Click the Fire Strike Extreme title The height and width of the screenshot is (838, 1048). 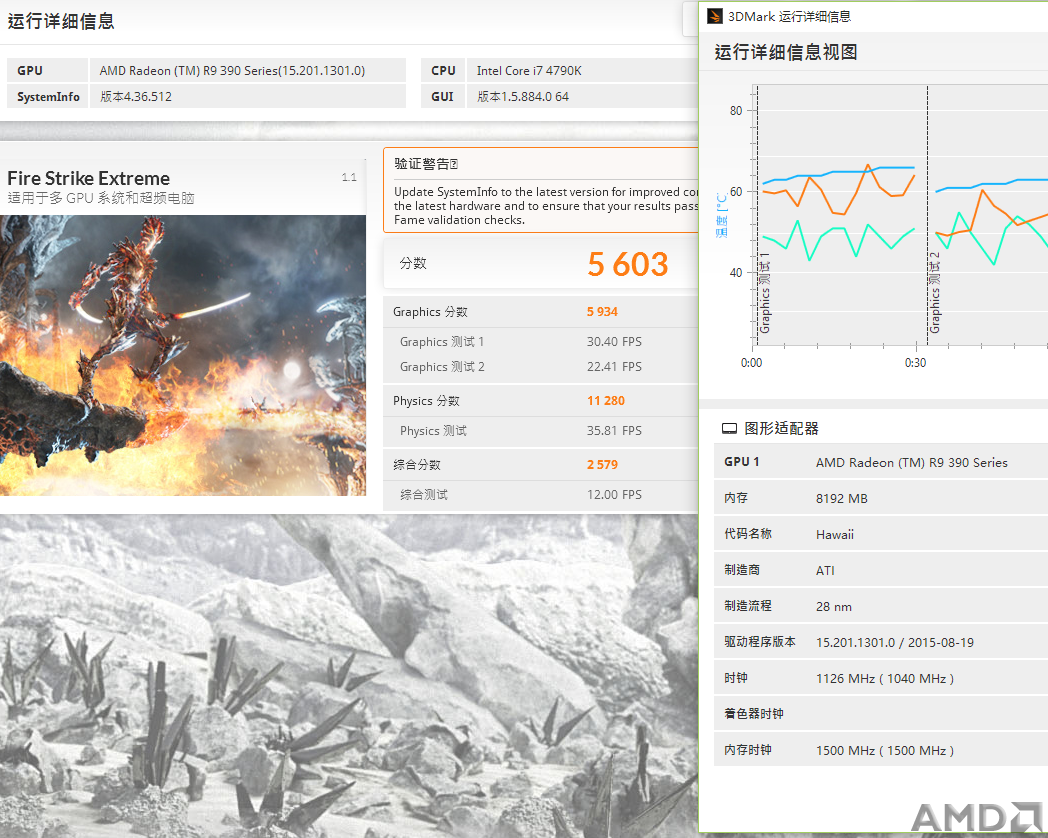(88, 178)
